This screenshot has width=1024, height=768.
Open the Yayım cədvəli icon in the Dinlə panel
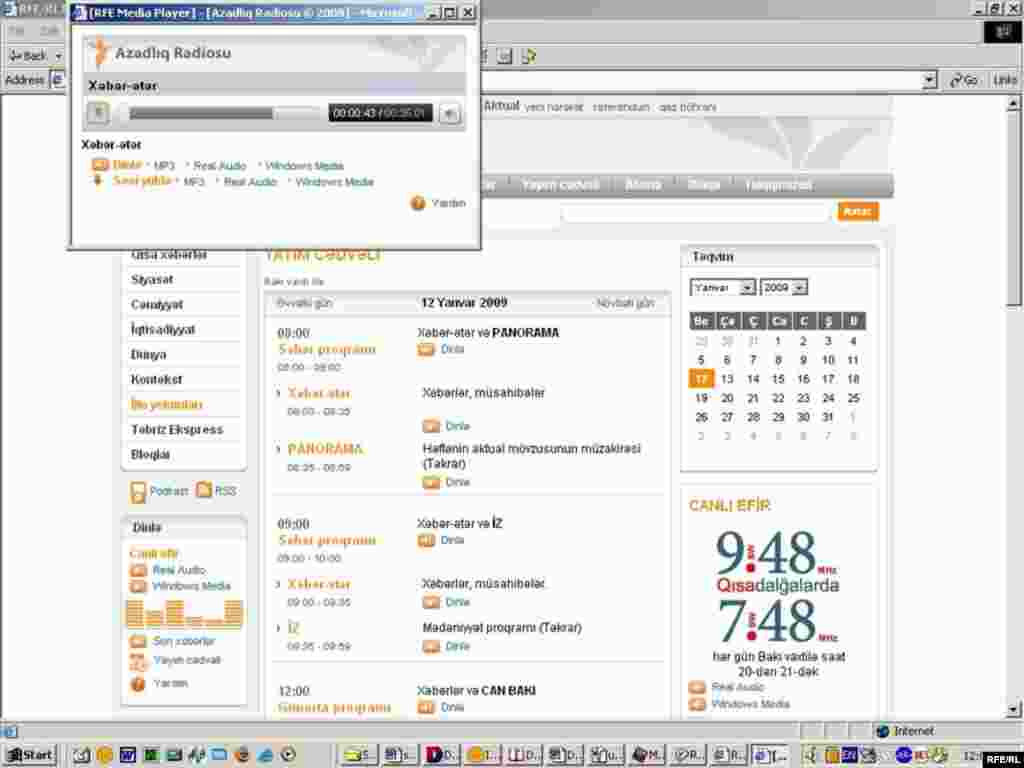[138, 661]
